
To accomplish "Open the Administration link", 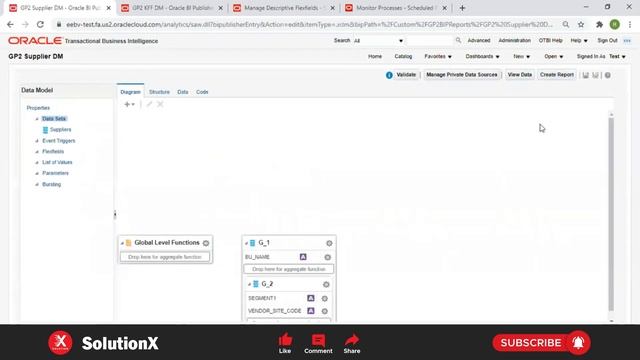I will coord(514,40).
